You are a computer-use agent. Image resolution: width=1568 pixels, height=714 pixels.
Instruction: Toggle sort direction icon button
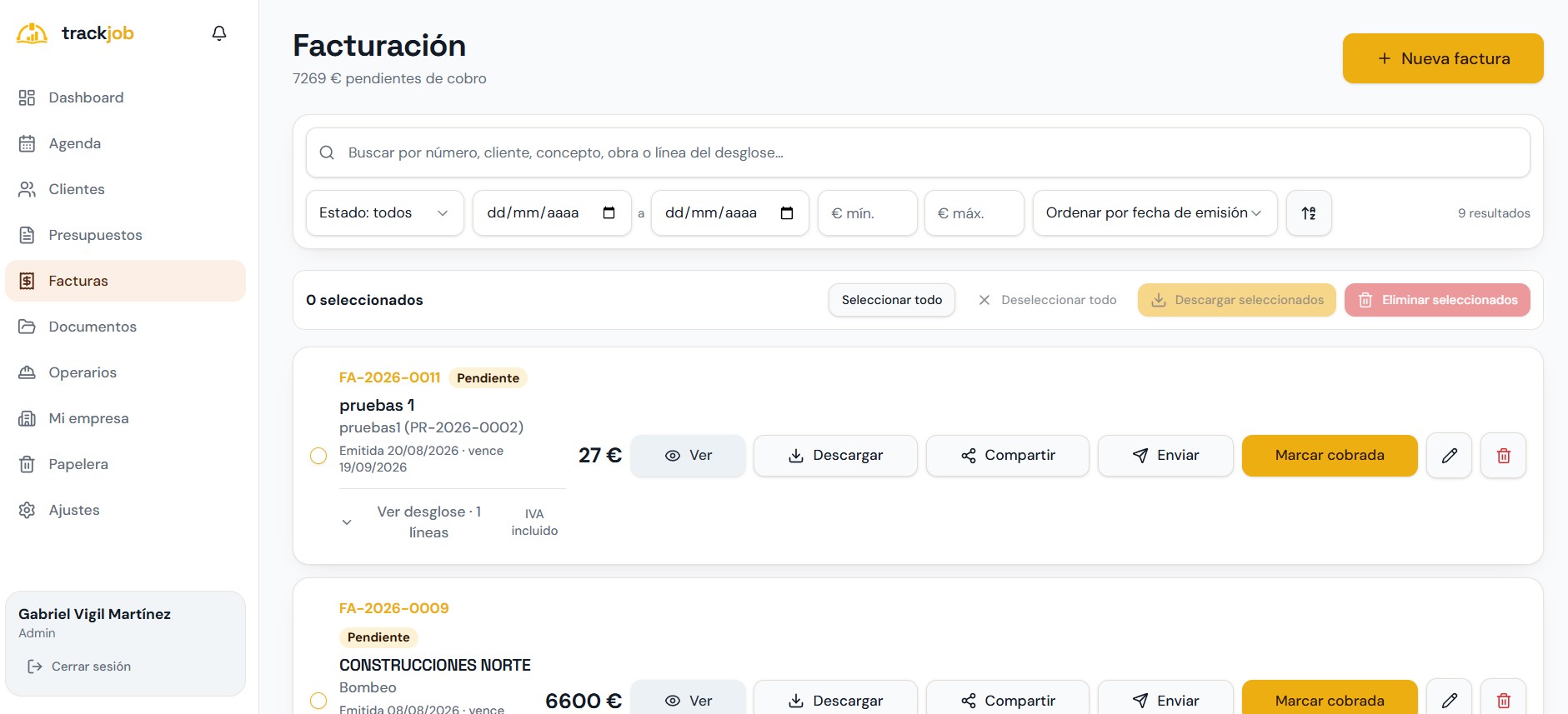(1309, 213)
